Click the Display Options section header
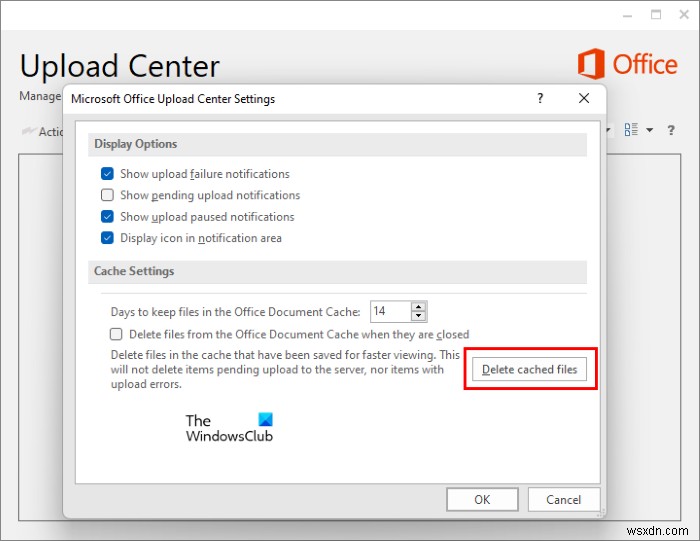700x541 pixels. [338, 144]
